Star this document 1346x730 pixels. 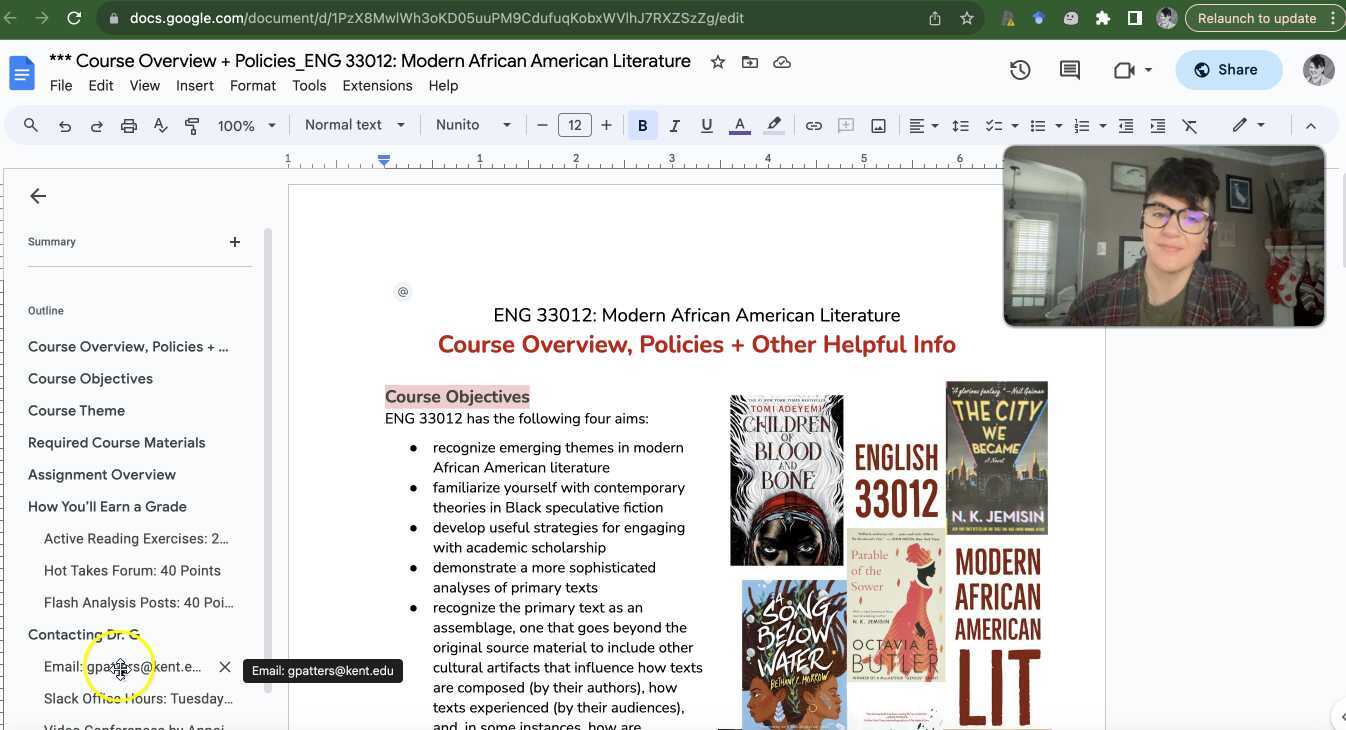717,62
